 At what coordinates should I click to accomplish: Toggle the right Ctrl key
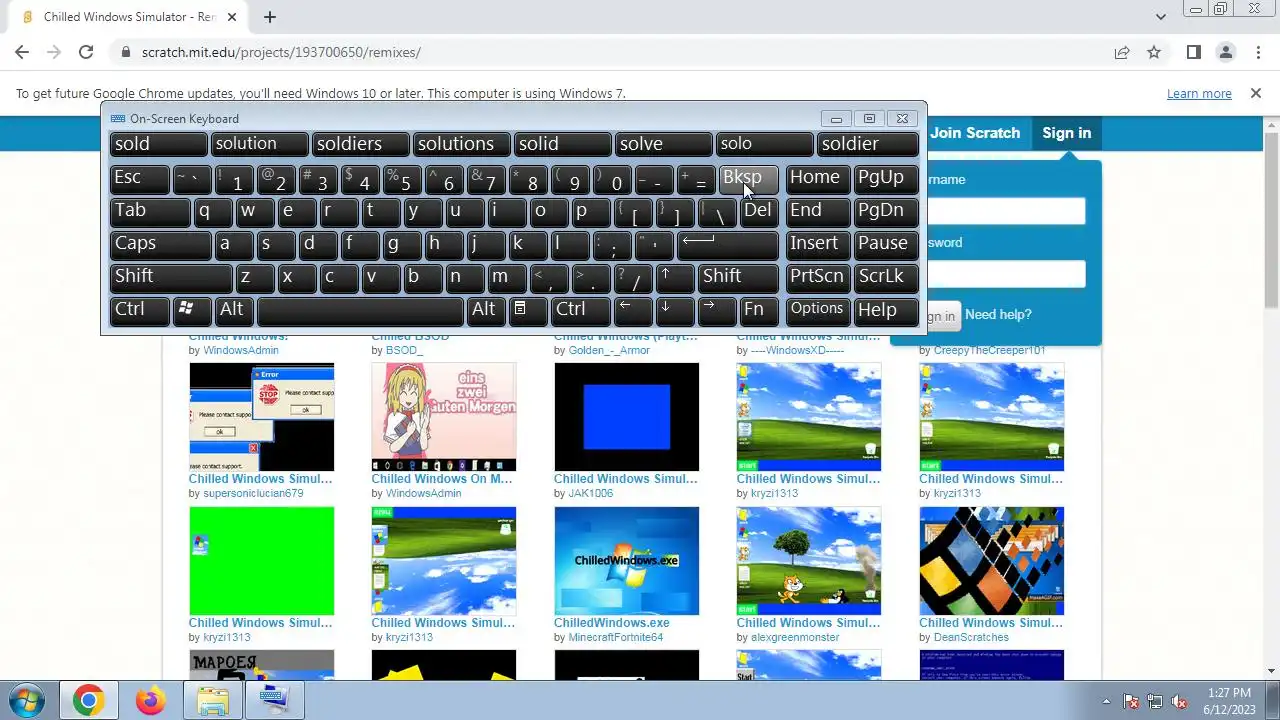pyautogui.click(x=580, y=310)
